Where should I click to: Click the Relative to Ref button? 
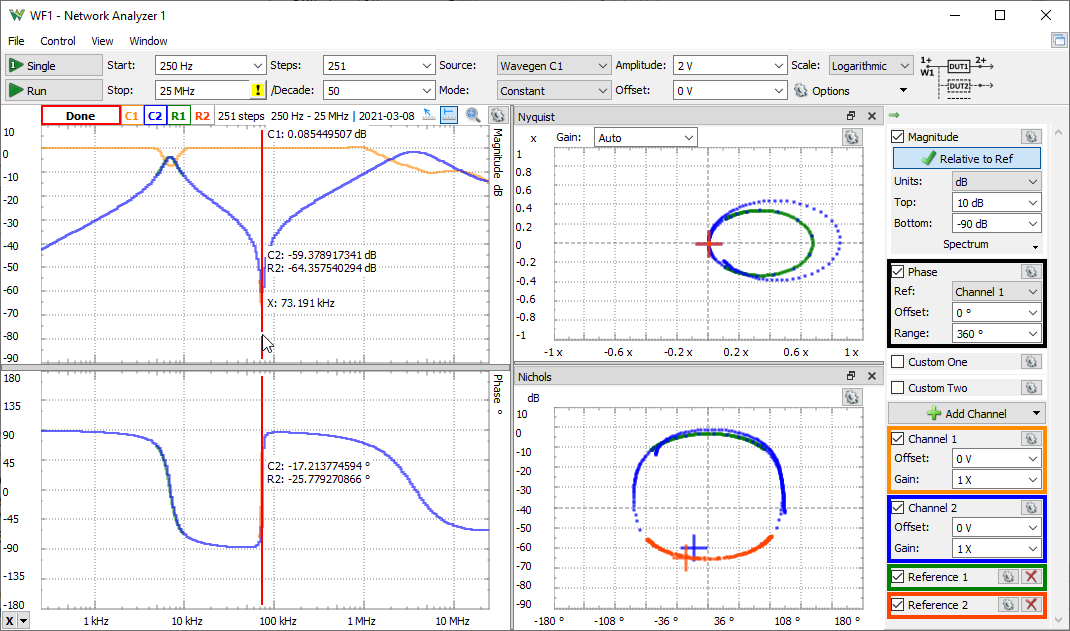coord(966,159)
